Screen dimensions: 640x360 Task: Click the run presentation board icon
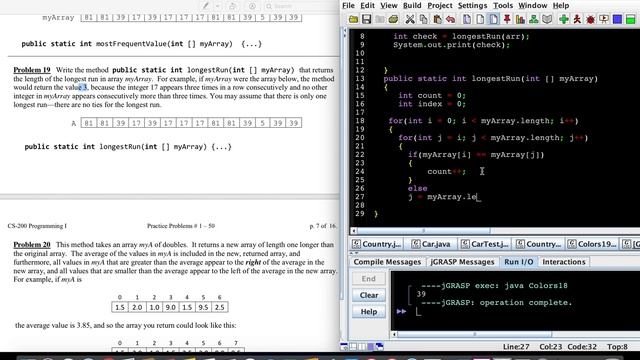604,19
